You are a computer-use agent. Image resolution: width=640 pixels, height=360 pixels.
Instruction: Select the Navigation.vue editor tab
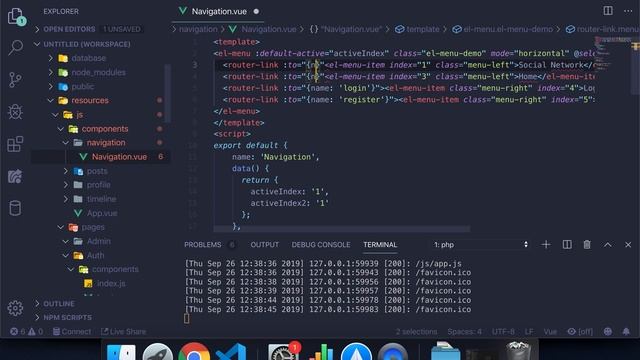click(219, 11)
